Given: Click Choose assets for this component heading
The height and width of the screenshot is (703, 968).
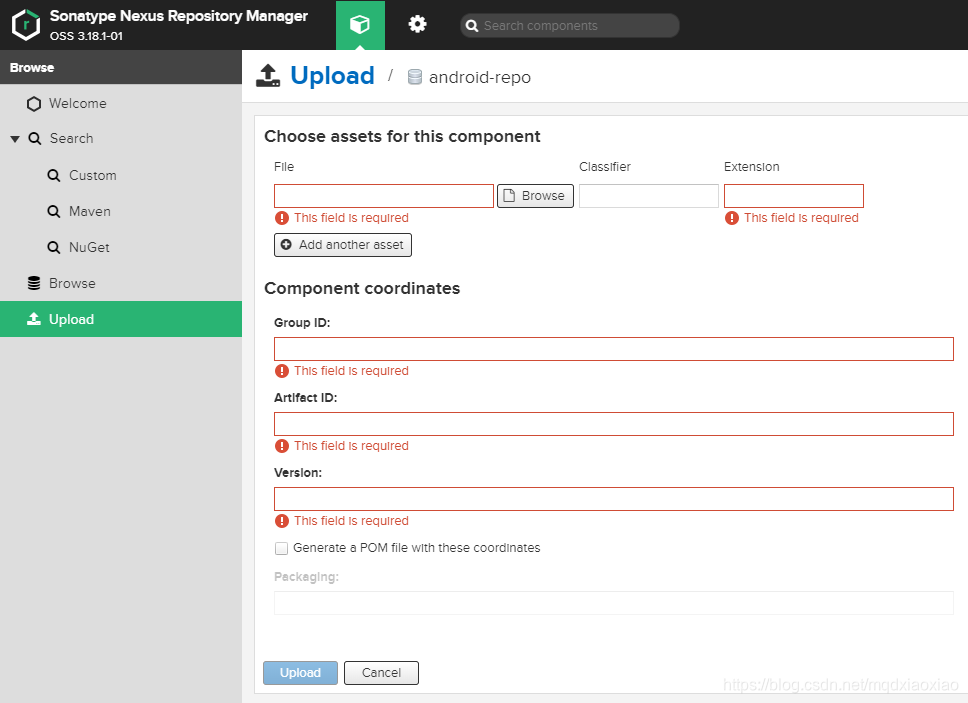Looking at the screenshot, I should click(x=402, y=136).
